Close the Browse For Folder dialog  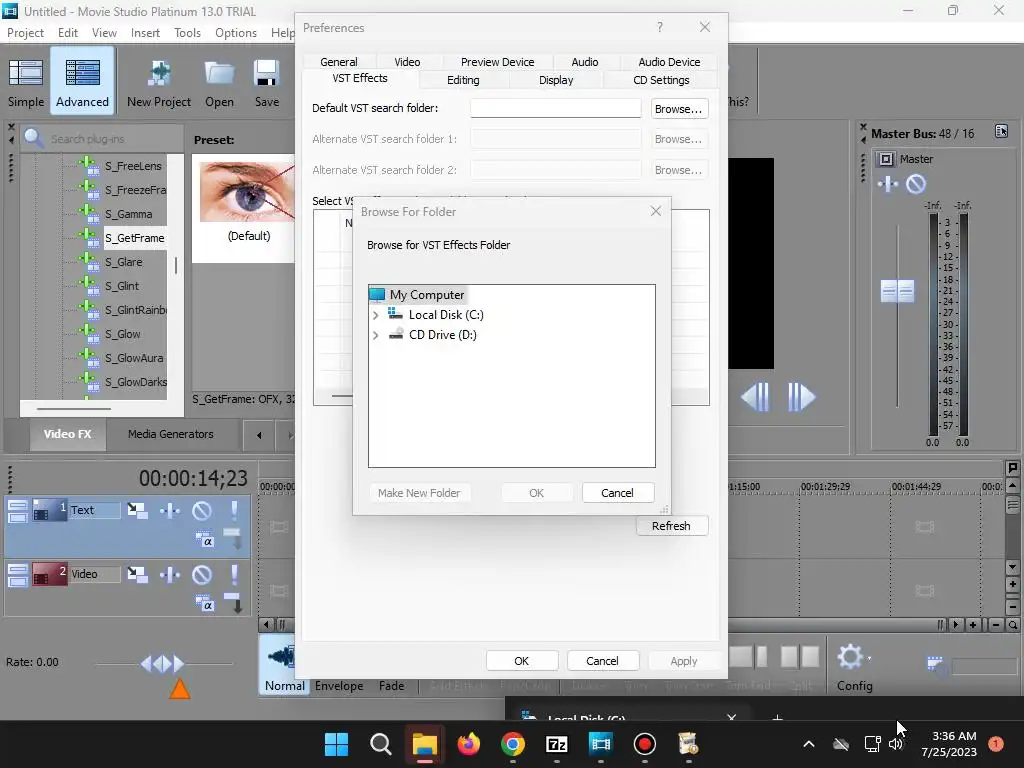(x=656, y=211)
